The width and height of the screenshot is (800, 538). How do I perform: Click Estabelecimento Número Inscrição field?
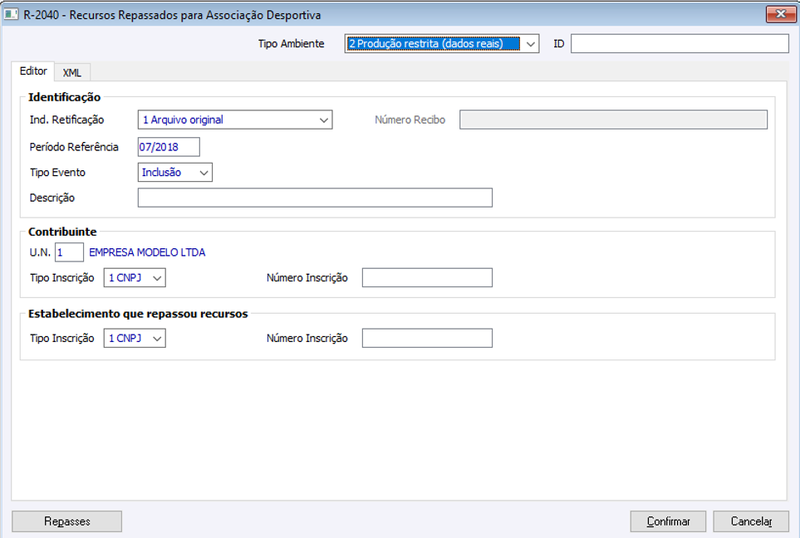point(427,338)
